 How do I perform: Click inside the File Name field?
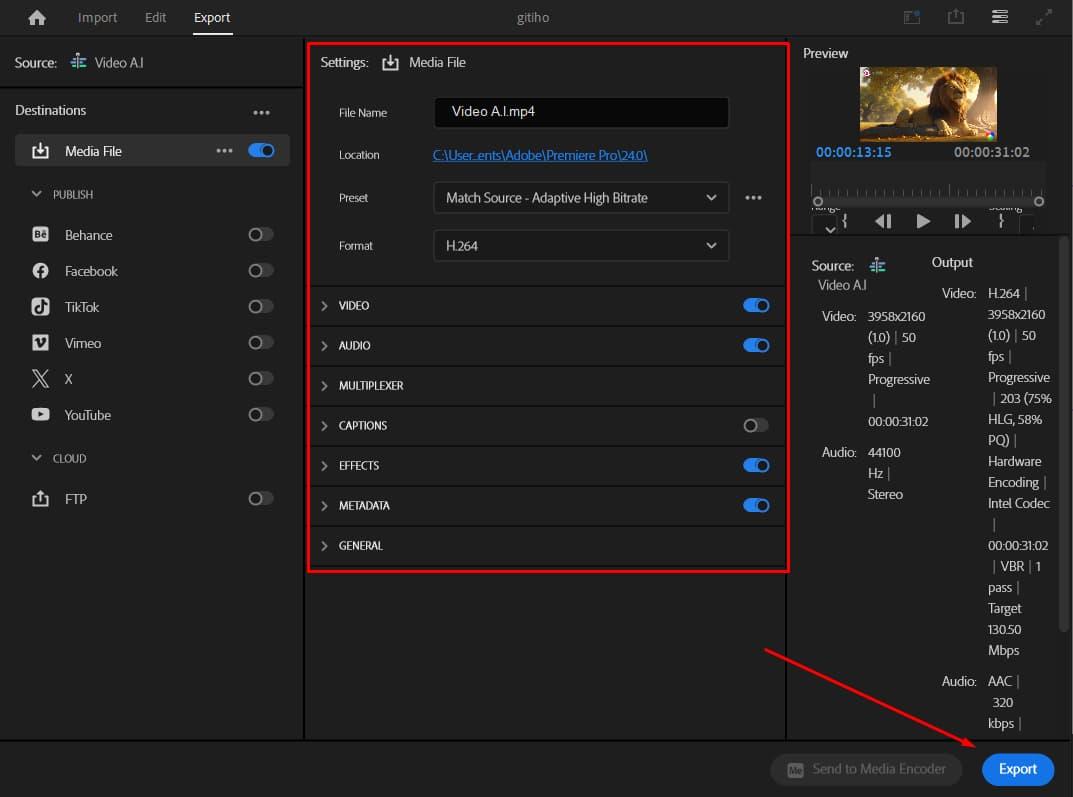point(580,113)
